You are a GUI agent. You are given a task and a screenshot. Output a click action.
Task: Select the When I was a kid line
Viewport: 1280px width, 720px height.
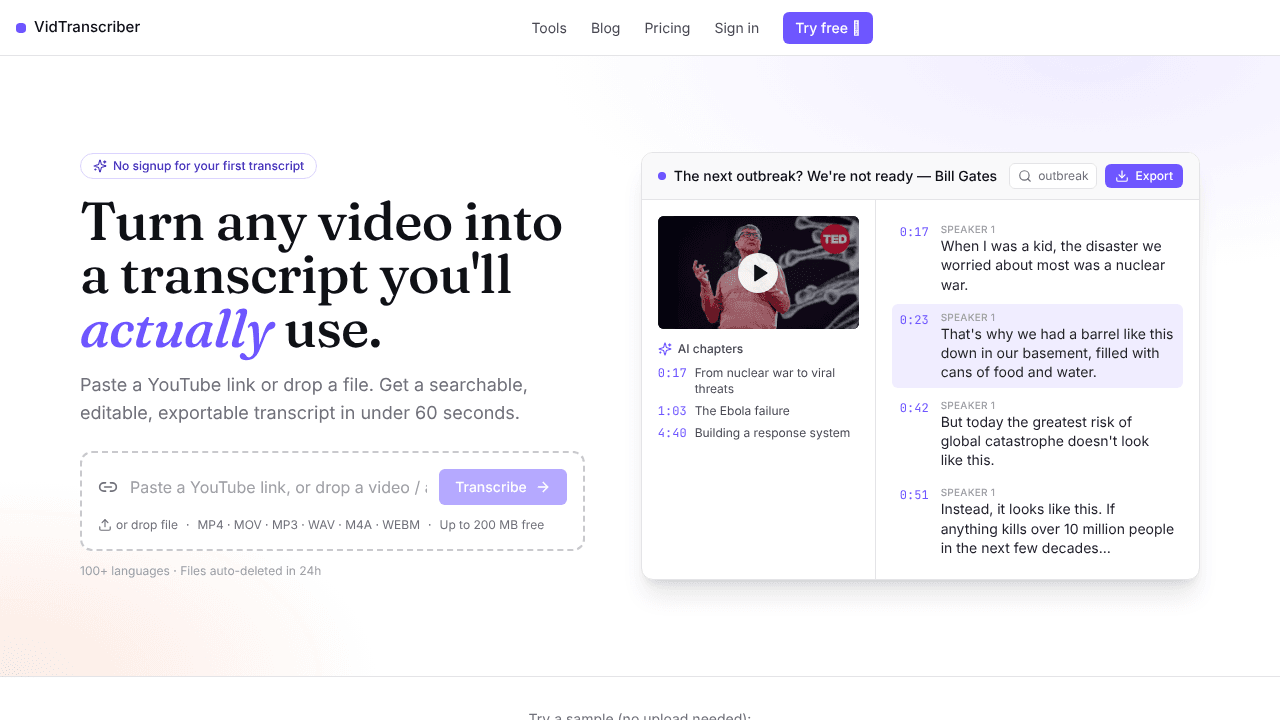[x=1037, y=258]
